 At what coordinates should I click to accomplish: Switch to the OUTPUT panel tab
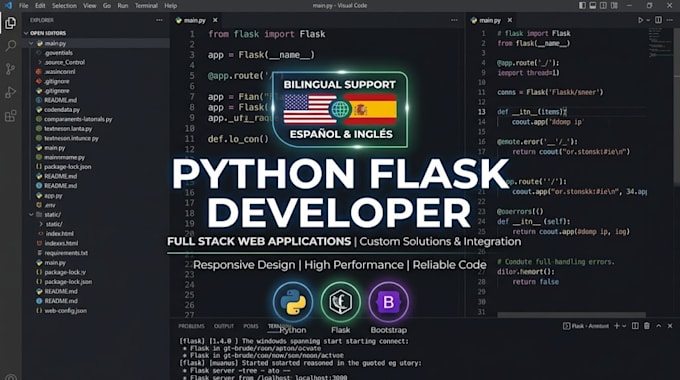224,326
